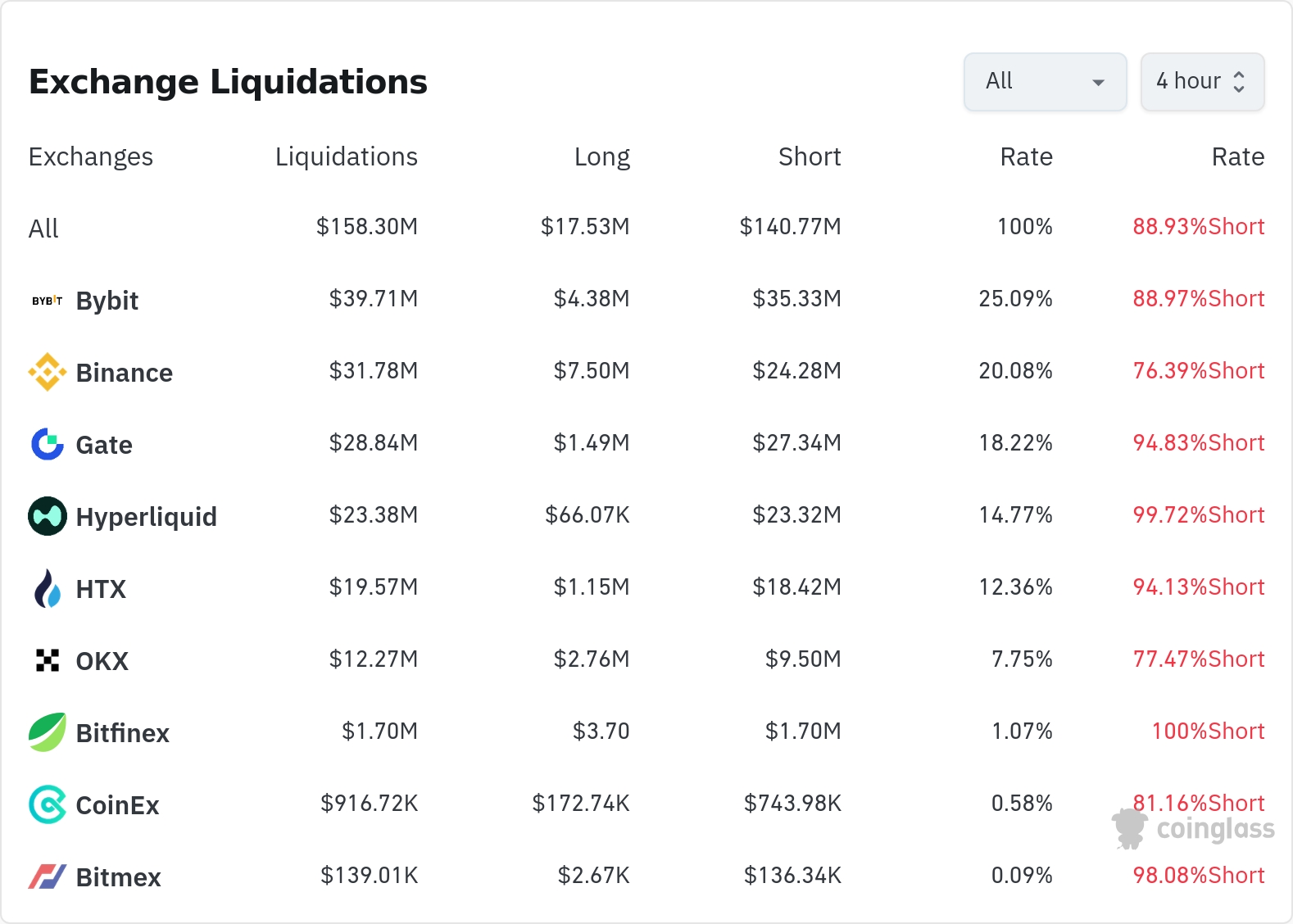
Task: Click the Hyperliquid logo icon
Action: pyautogui.click(x=47, y=516)
